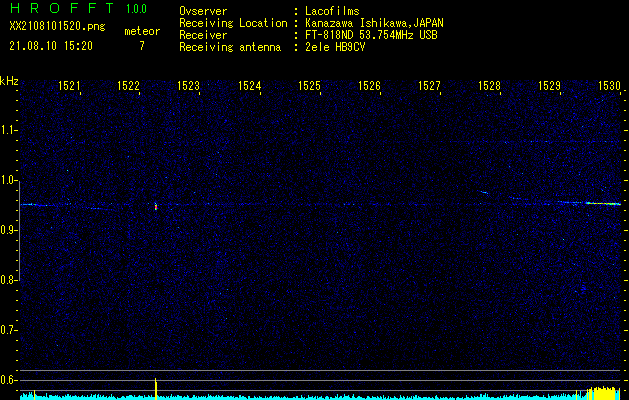Click the date stamp 21.08.10 15:20
The image size is (629, 400).
(x=51, y=46)
